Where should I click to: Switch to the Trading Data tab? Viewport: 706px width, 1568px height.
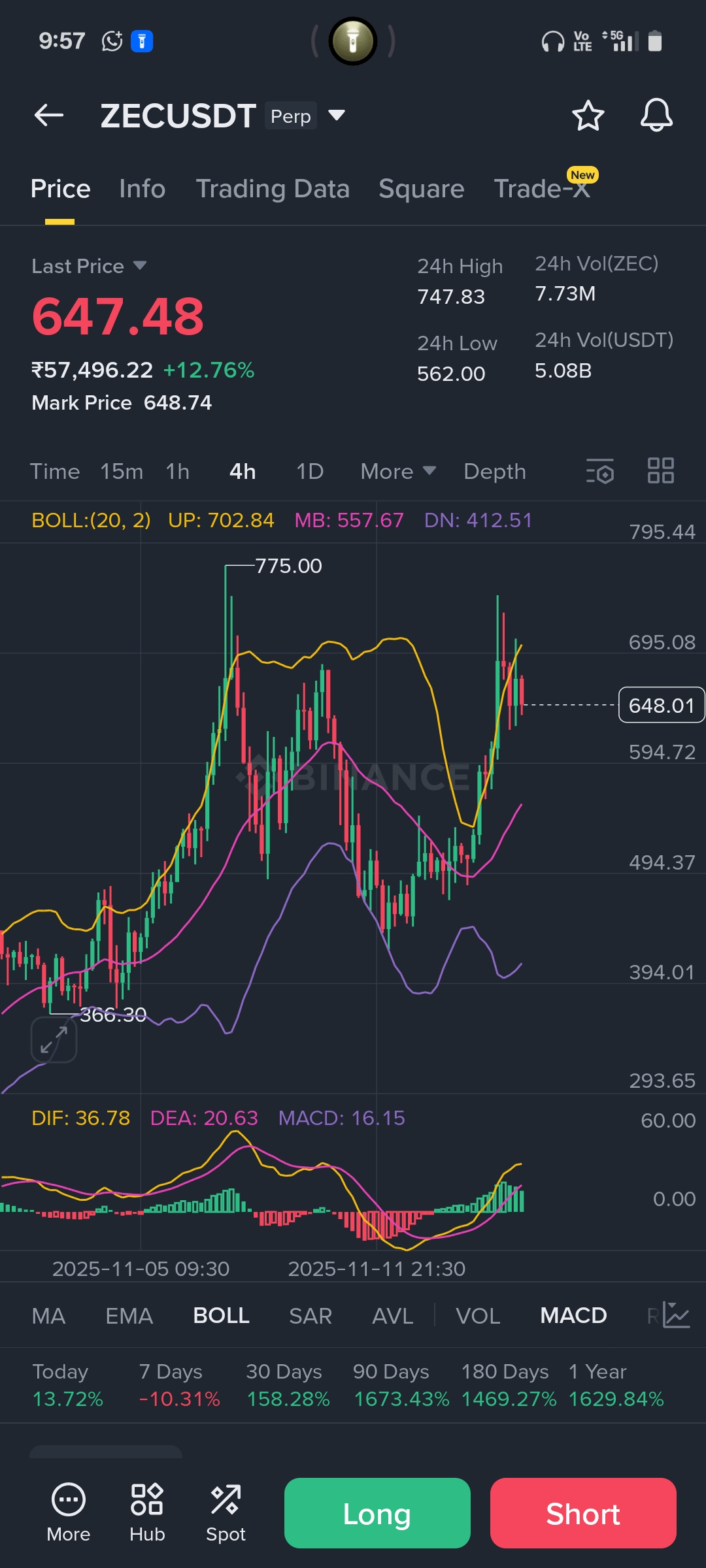coord(273,189)
